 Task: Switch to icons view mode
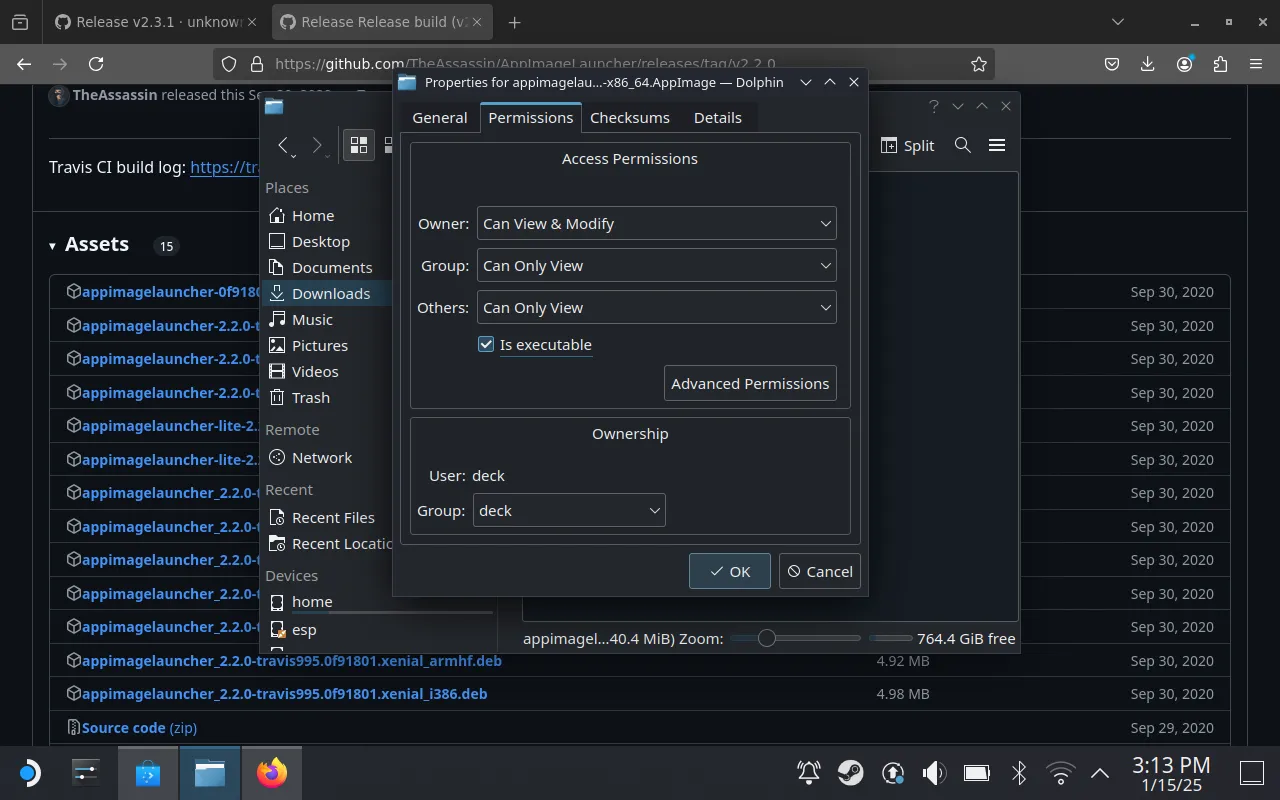(x=358, y=144)
